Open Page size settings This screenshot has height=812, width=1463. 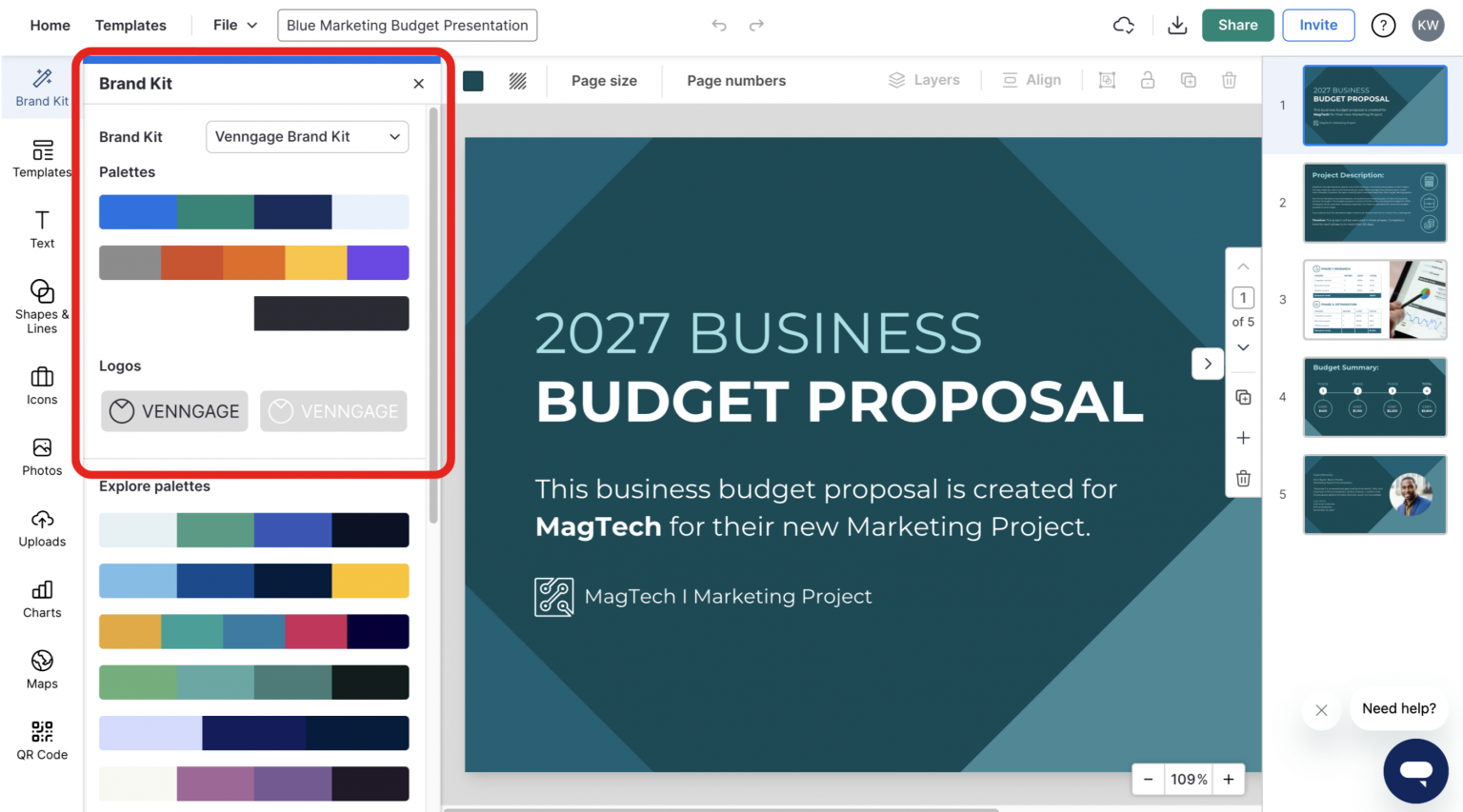604,80
